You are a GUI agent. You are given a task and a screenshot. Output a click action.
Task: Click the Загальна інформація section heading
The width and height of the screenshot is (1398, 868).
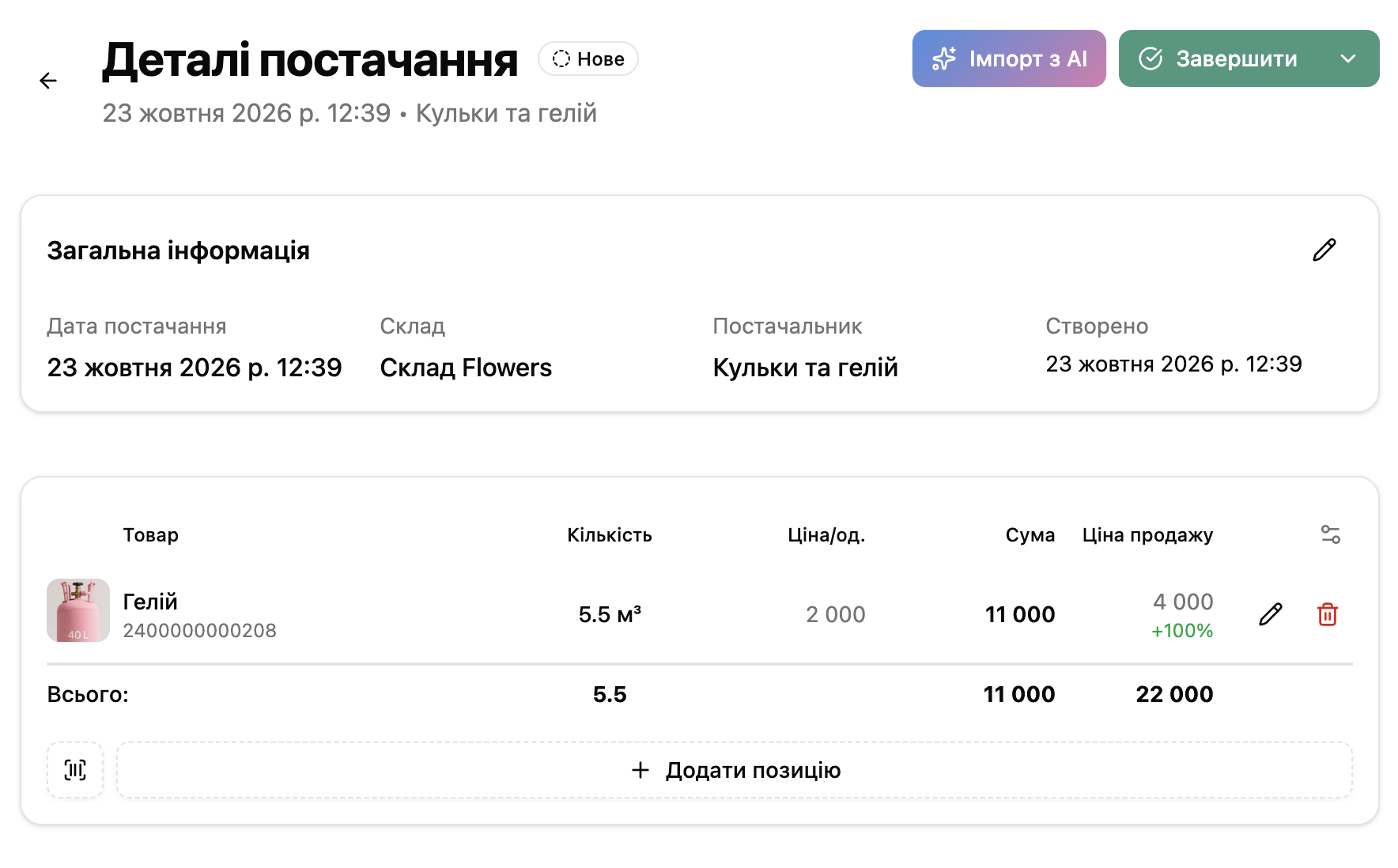click(179, 251)
